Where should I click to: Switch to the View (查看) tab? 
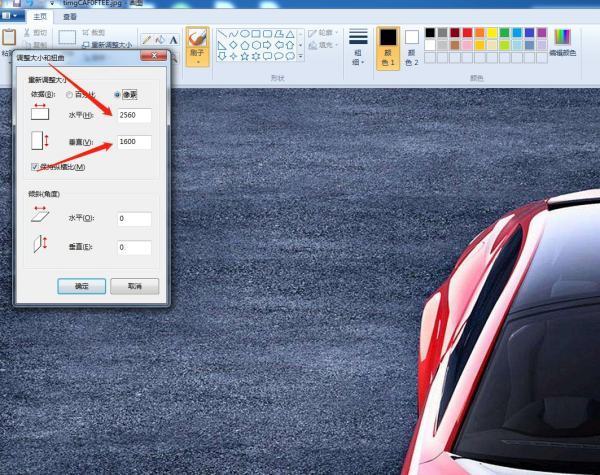(69, 17)
